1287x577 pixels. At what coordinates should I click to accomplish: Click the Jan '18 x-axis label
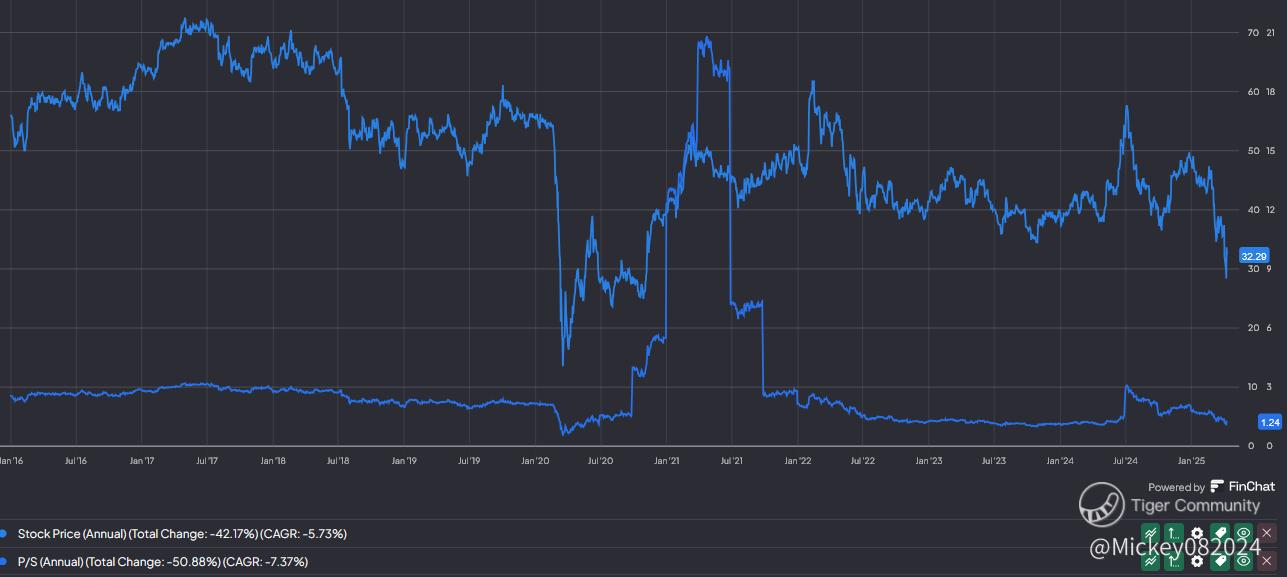pyautogui.click(x=273, y=461)
